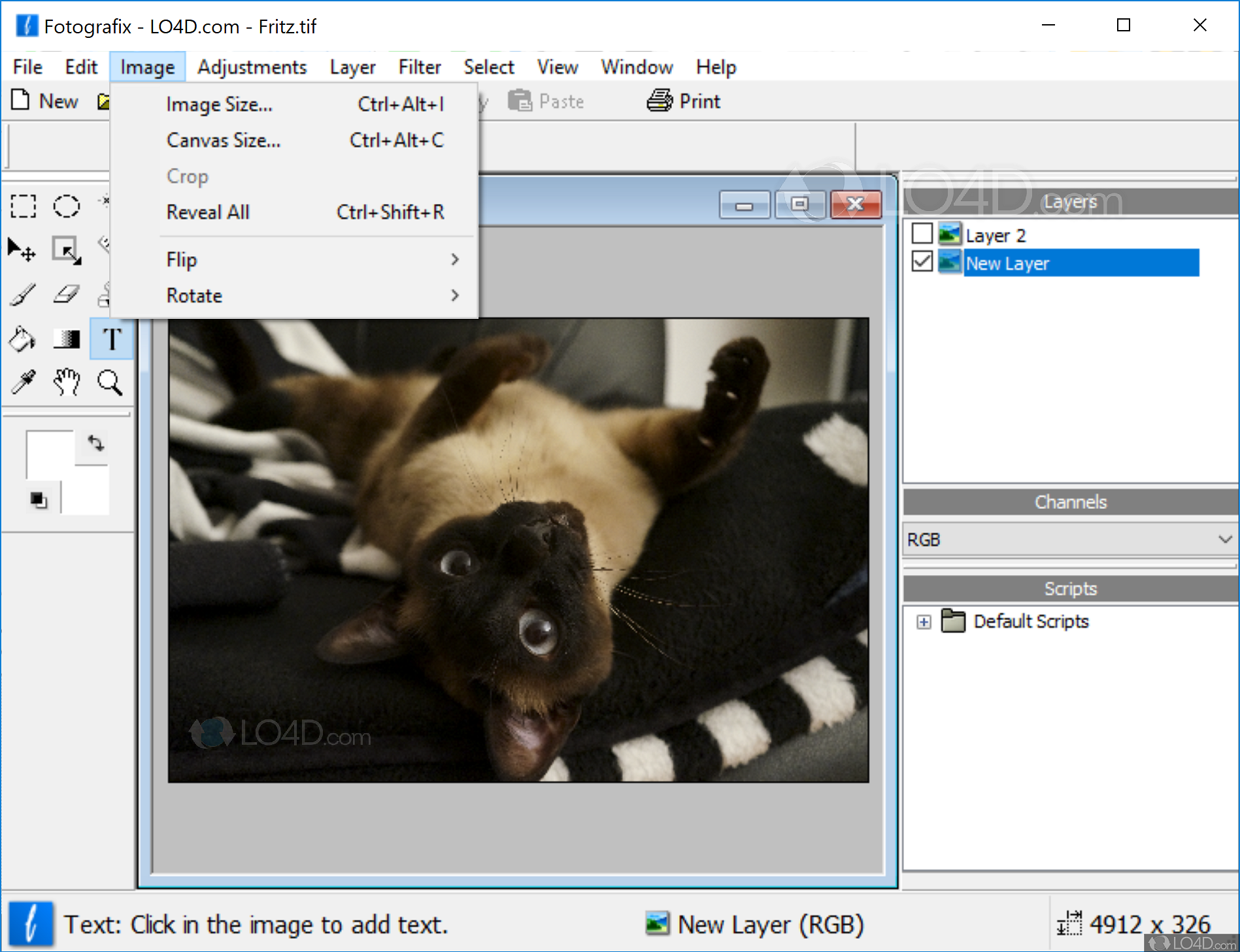Click the Print button
Screen dimensions: 1240x952
pos(682,101)
